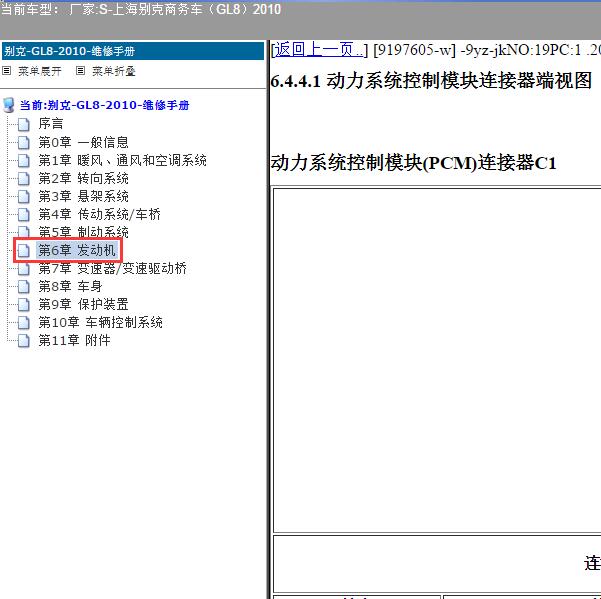The image size is (601, 599).
Task: Open chapter 第0章 一般信息
Action: coord(84,142)
